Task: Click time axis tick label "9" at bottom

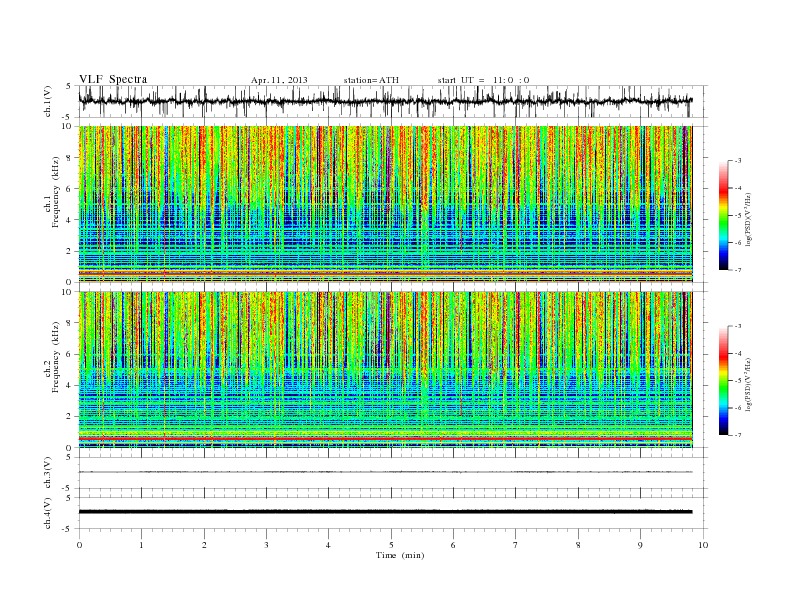Action: tap(640, 545)
